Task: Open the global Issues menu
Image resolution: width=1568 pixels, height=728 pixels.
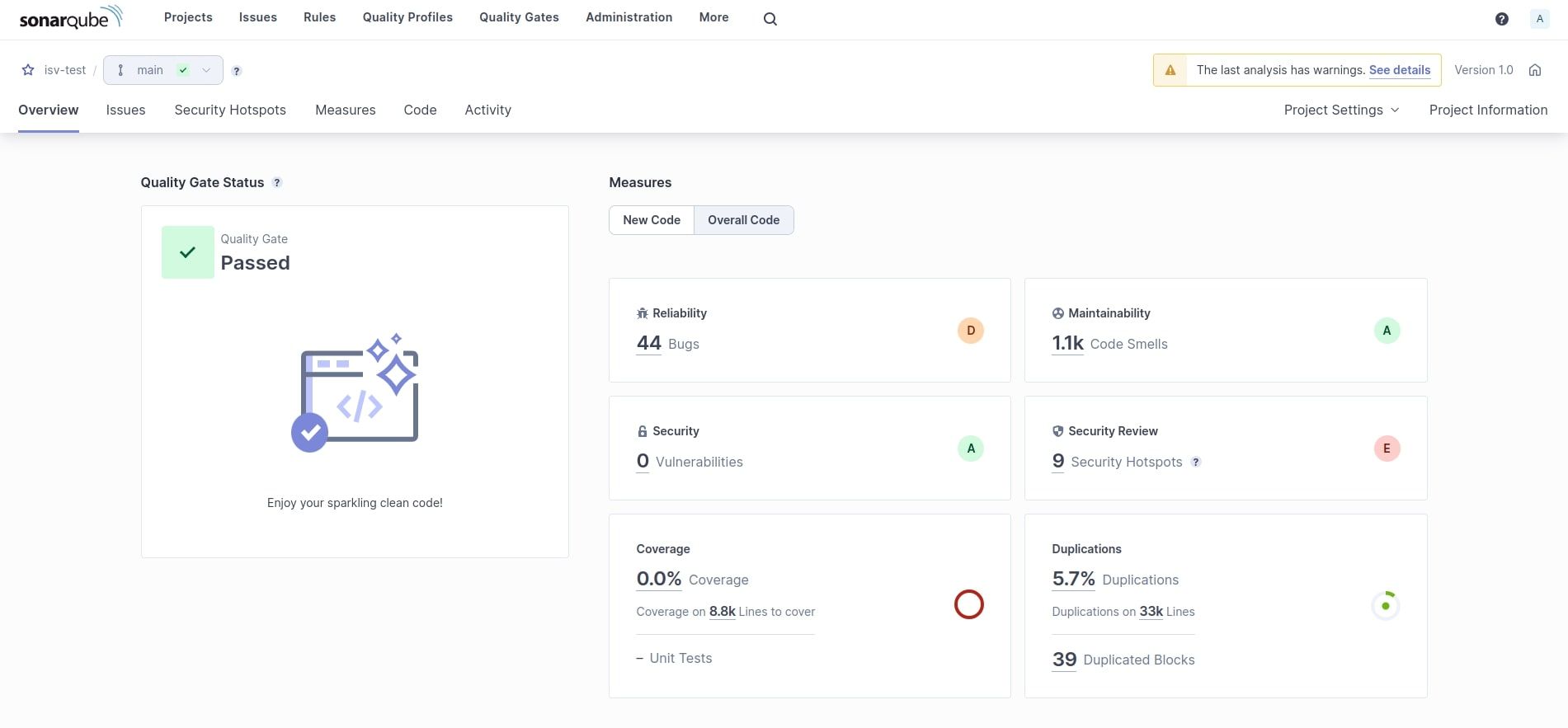Action: click(x=258, y=17)
